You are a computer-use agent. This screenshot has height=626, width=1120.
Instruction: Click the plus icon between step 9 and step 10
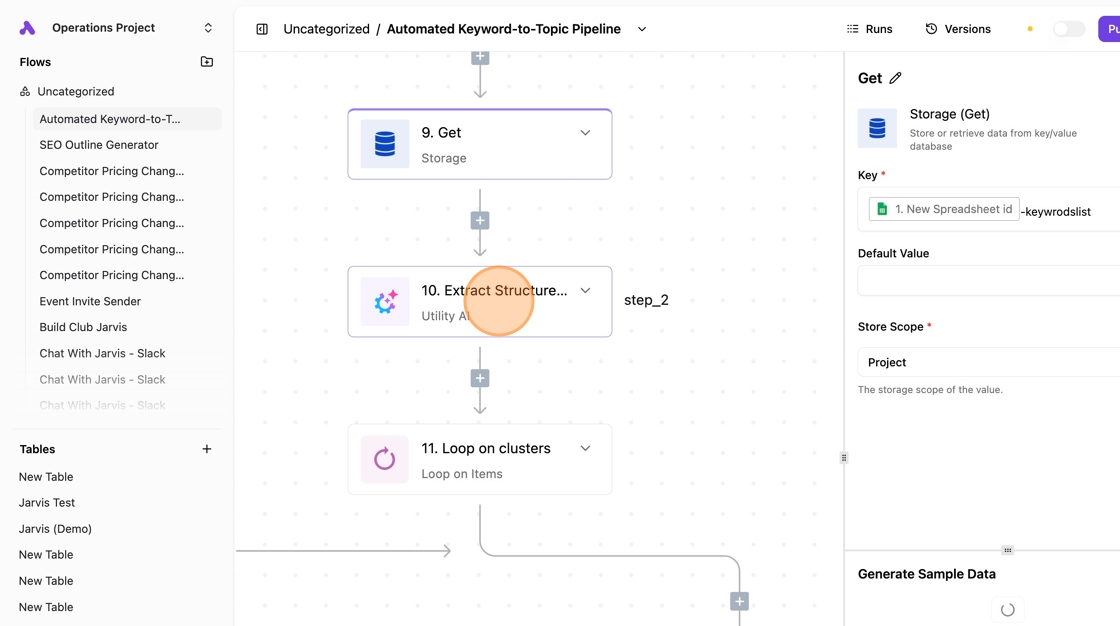coord(480,221)
